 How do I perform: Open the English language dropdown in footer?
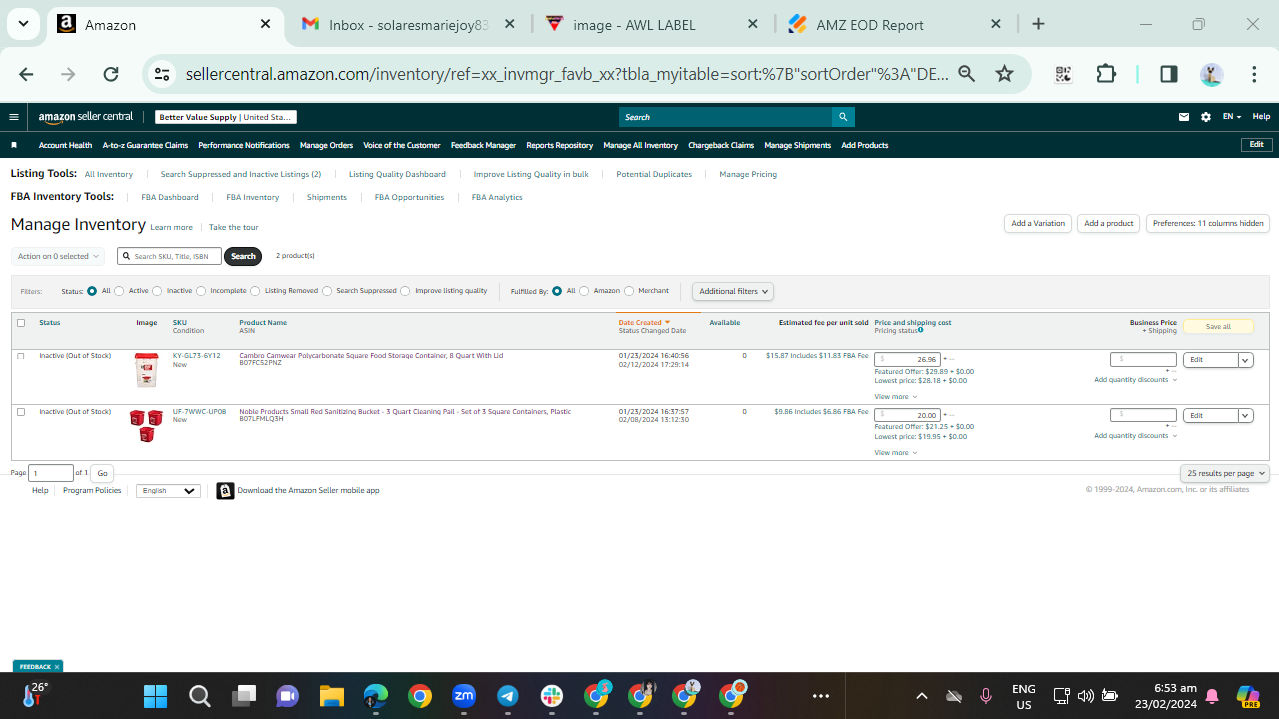click(168, 491)
